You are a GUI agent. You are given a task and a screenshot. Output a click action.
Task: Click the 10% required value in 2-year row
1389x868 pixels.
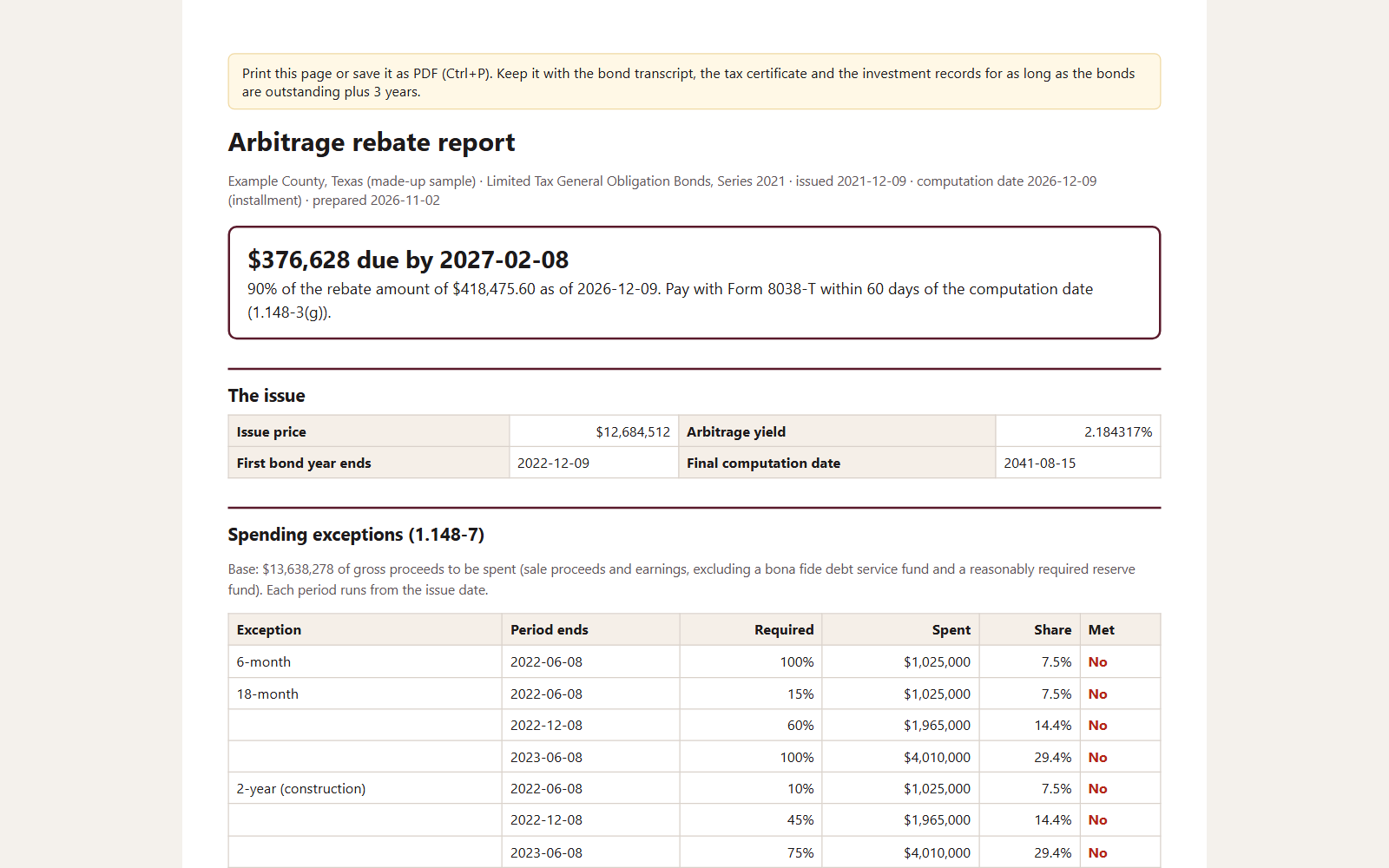pos(800,788)
